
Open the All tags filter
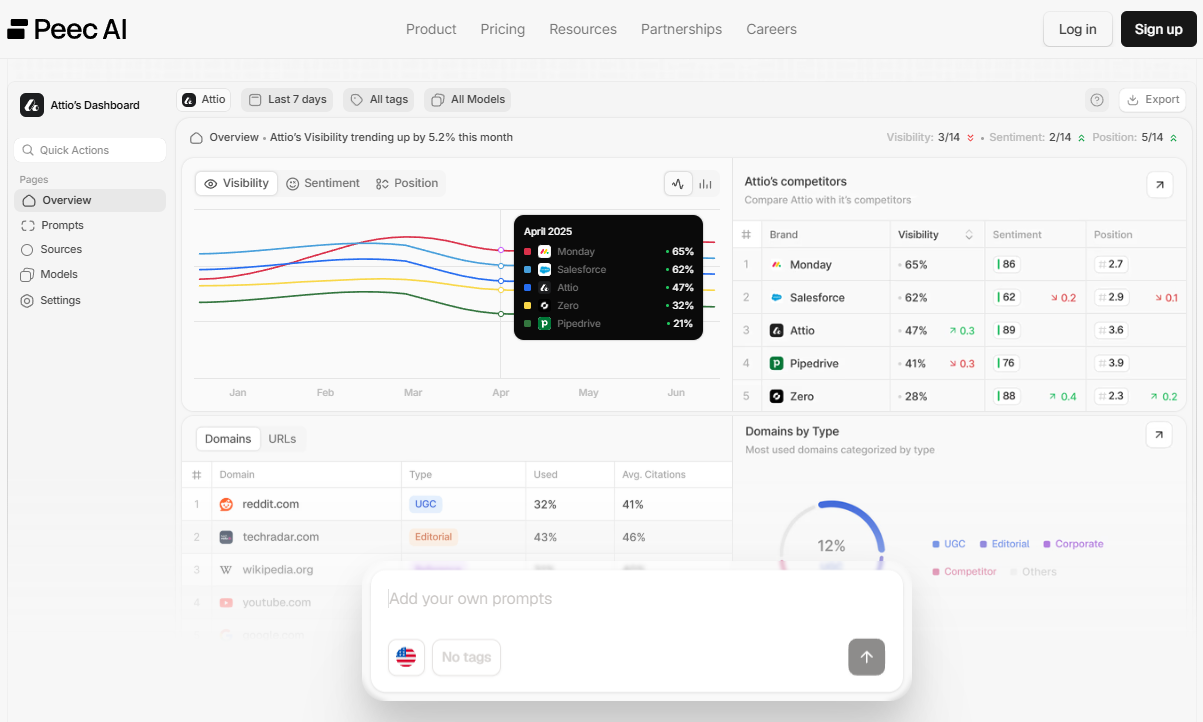[x=379, y=100]
